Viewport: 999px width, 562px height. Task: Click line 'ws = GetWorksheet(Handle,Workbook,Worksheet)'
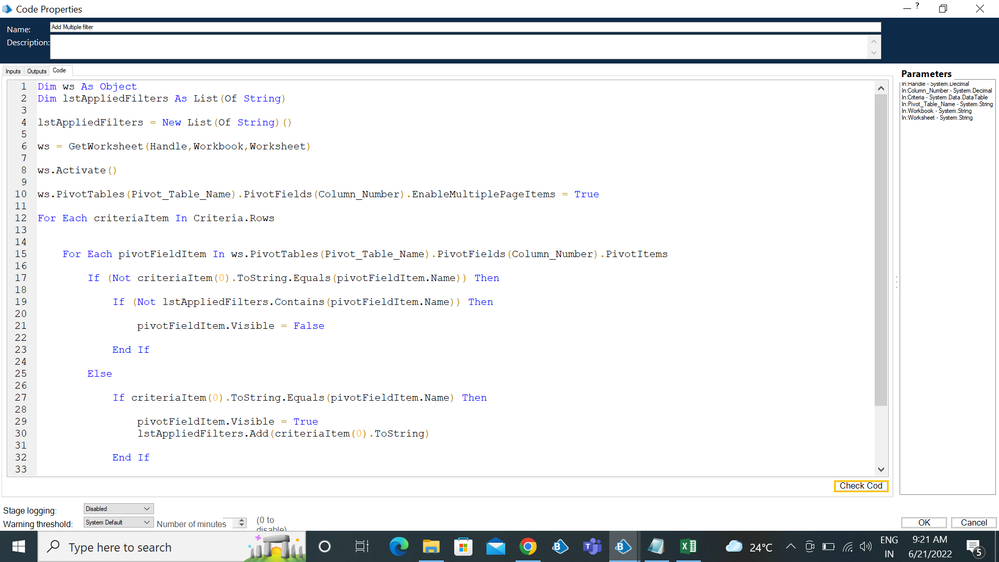point(174,147)
